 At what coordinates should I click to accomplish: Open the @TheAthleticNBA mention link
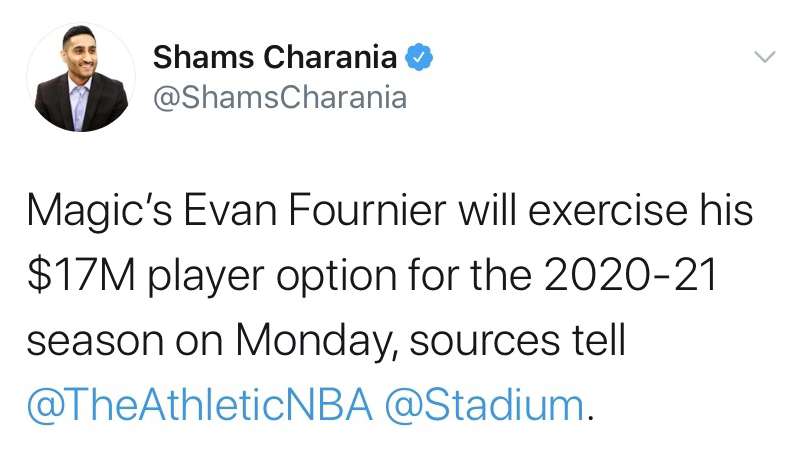click(200, 405)
